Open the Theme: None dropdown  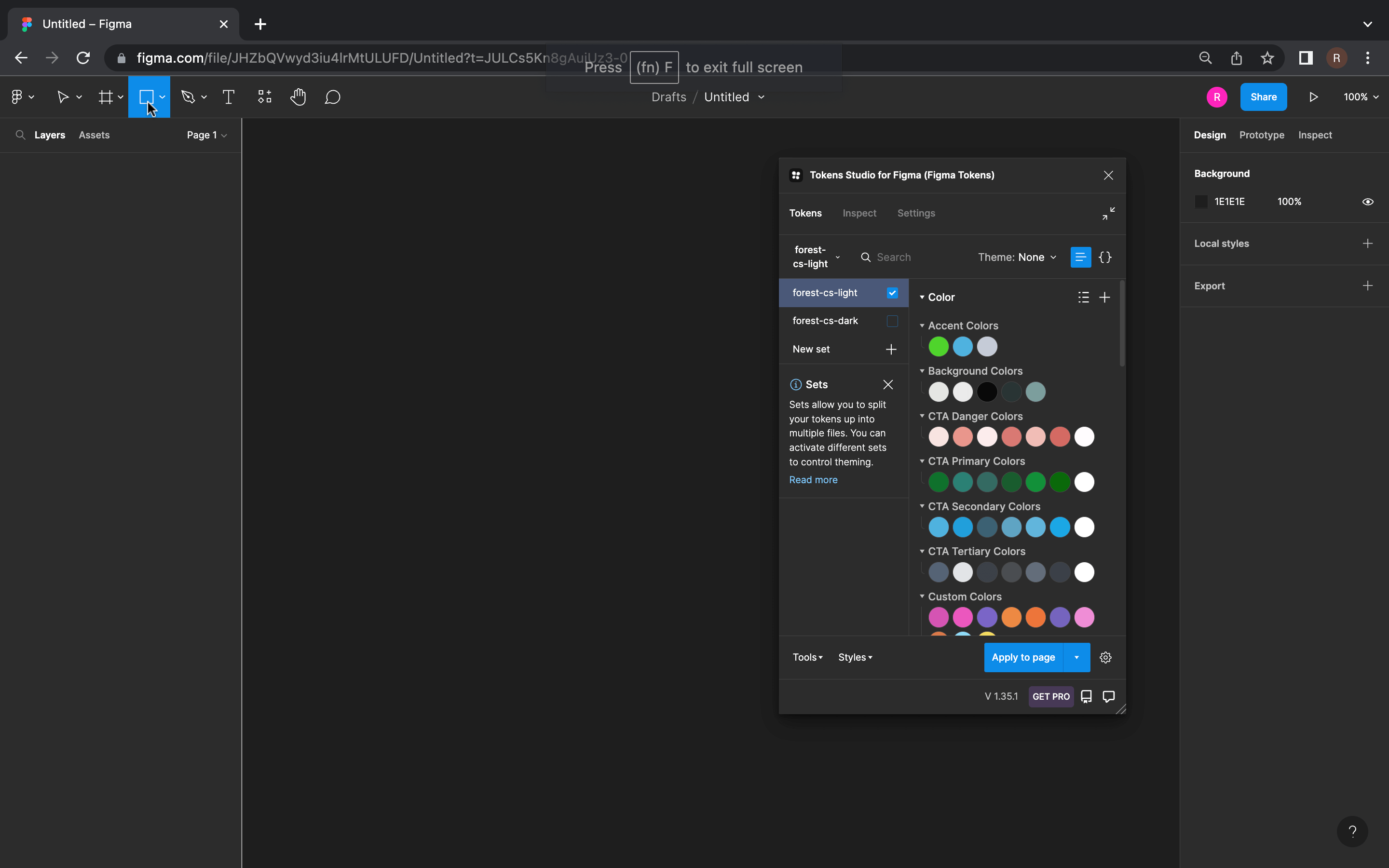(1017, 257)
